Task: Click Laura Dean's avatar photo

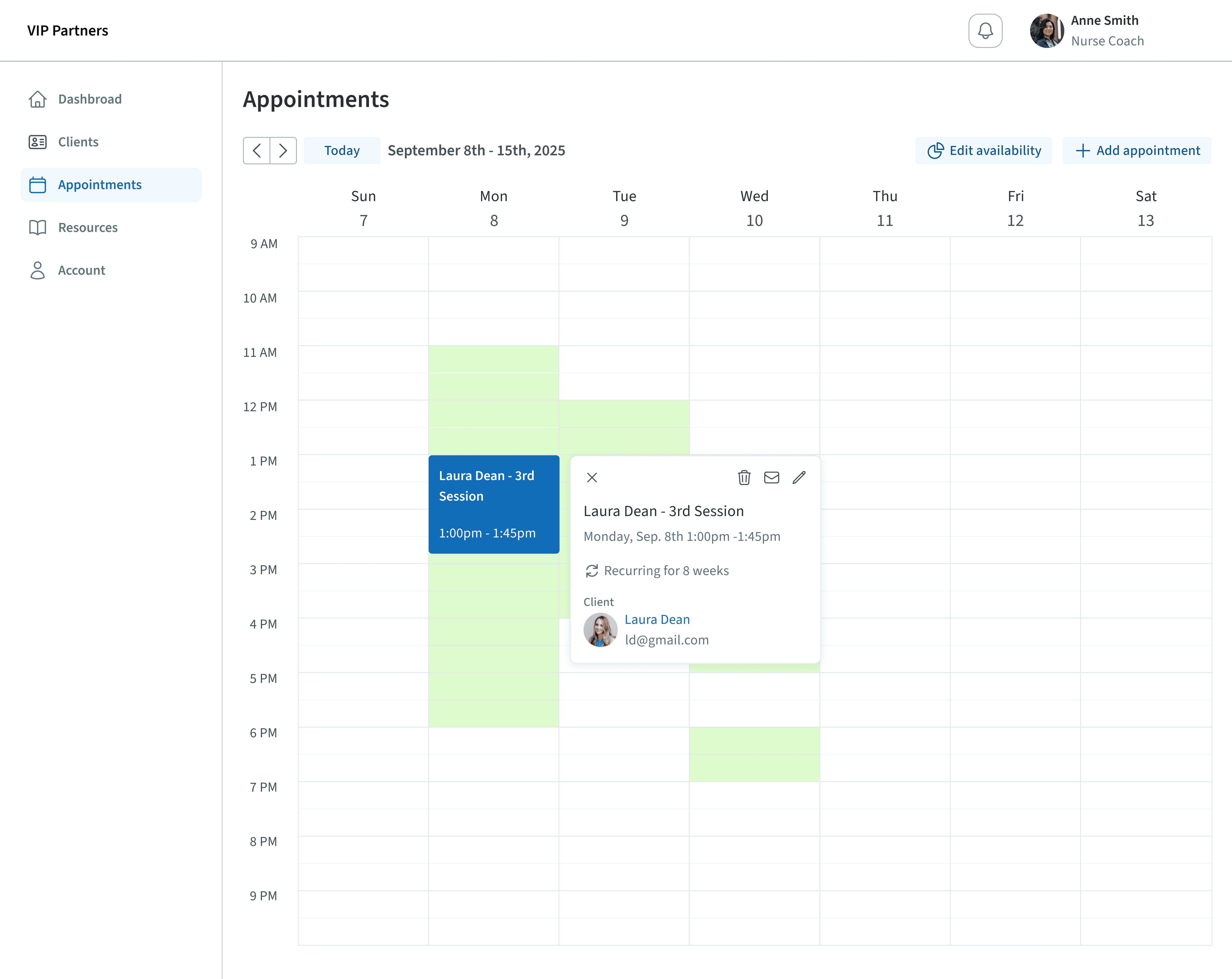Action: point(600,630)
